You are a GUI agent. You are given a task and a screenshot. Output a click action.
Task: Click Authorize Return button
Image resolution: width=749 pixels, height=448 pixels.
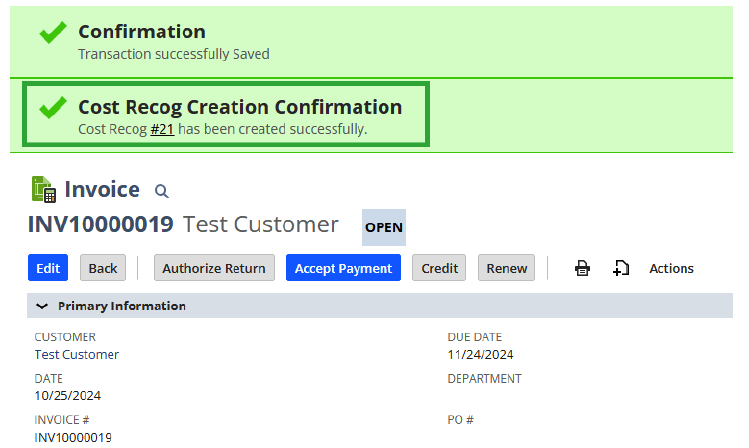point(214,268)
